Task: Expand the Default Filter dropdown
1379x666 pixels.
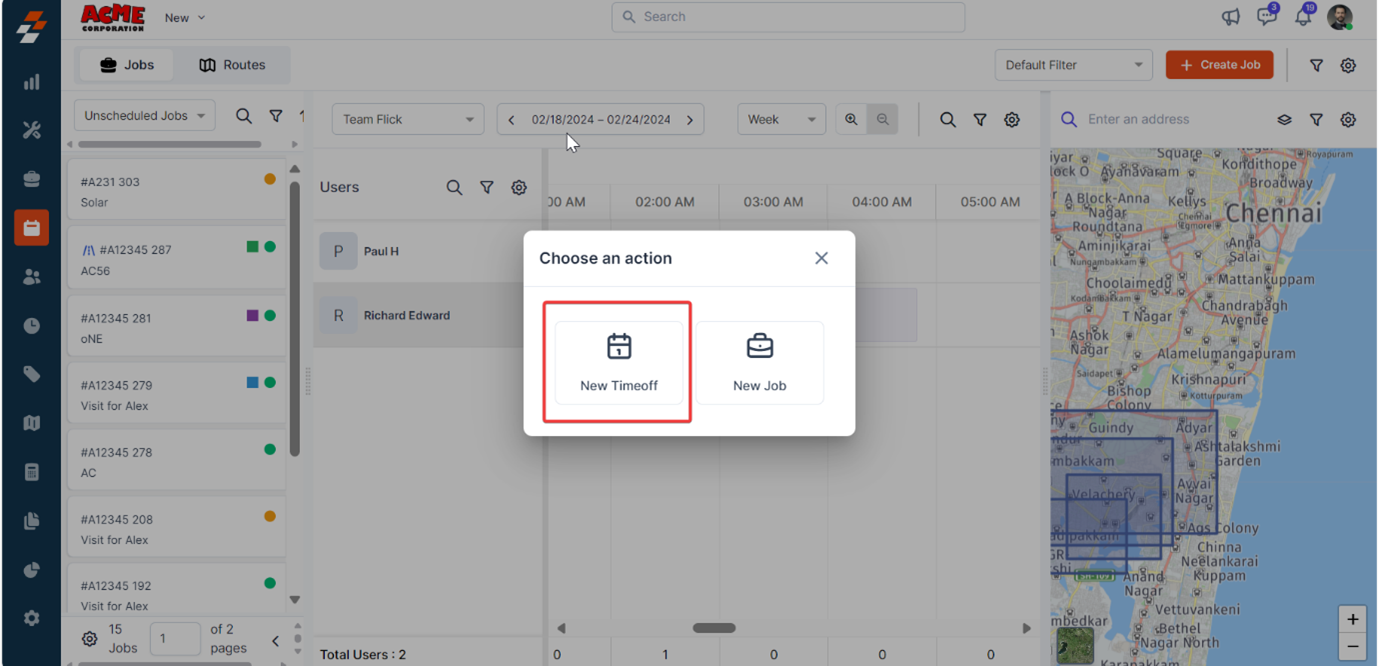Action: coord(1073,65)
